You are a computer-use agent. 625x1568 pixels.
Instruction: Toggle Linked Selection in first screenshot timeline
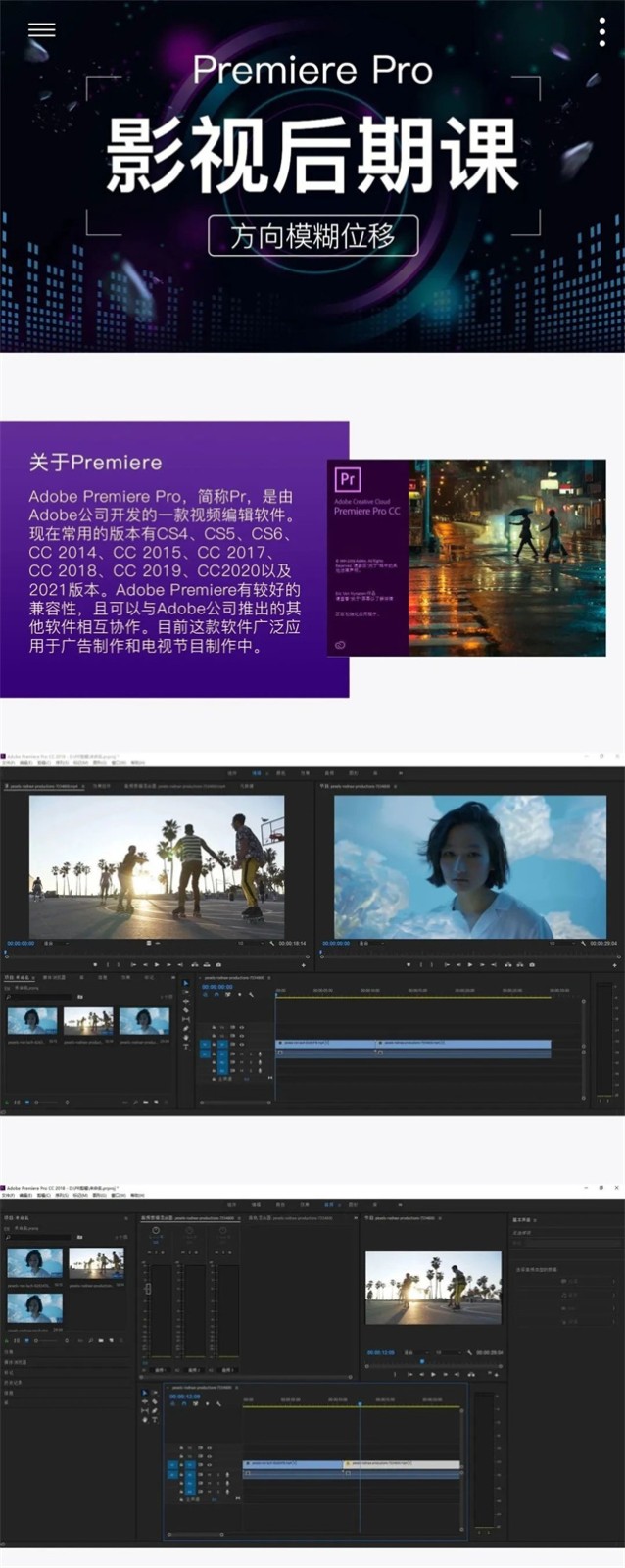coord(227,995)
